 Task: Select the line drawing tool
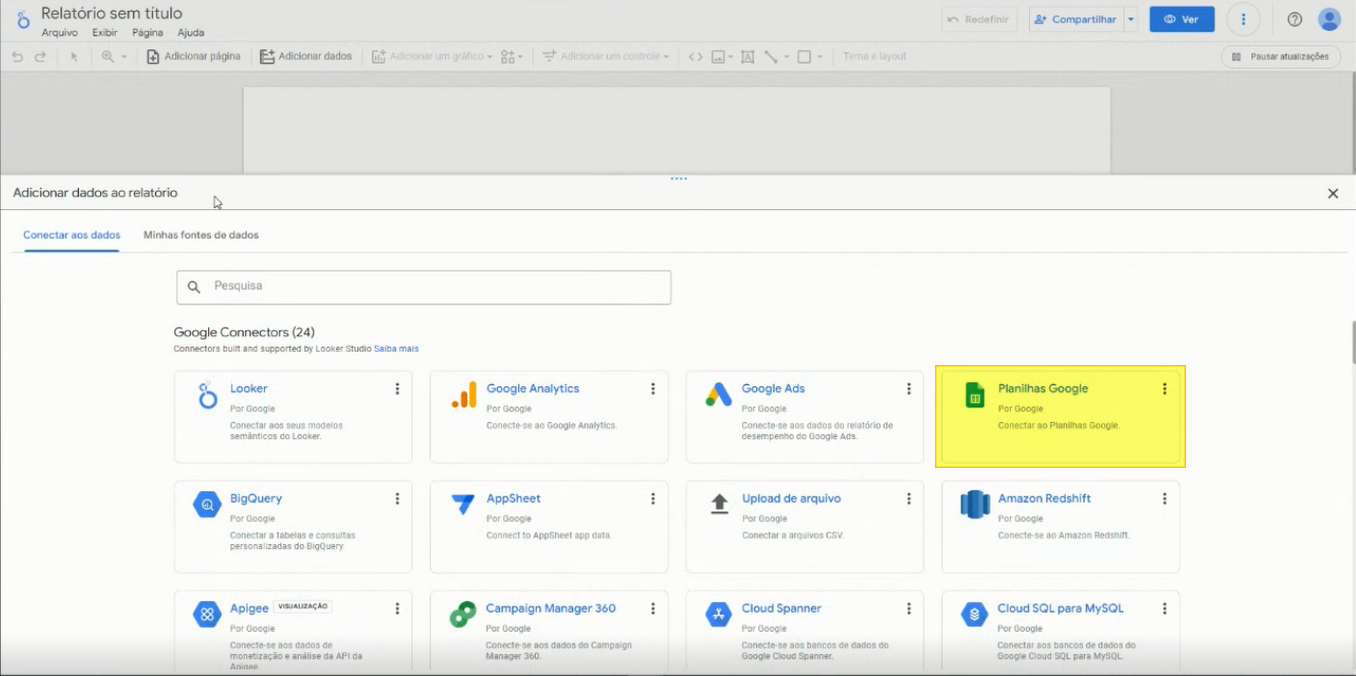pos(771,57)
